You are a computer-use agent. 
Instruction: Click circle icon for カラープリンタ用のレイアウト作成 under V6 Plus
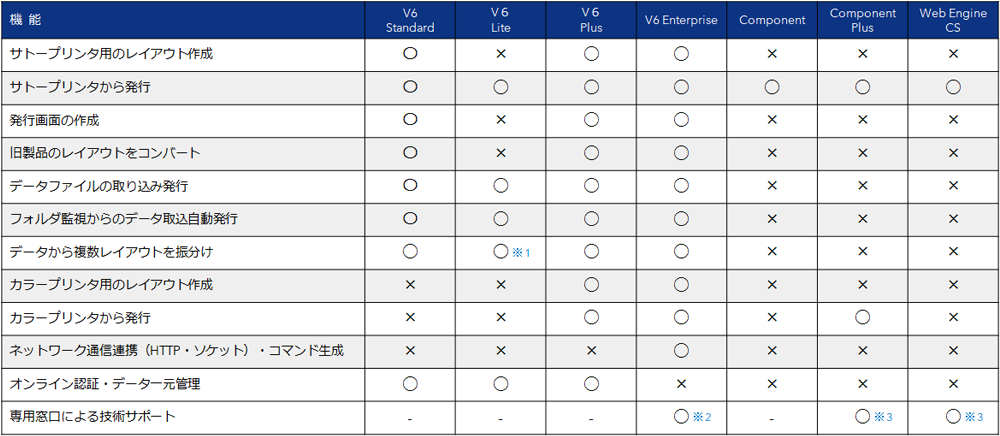pyautogui.click(x=591, y=285)
